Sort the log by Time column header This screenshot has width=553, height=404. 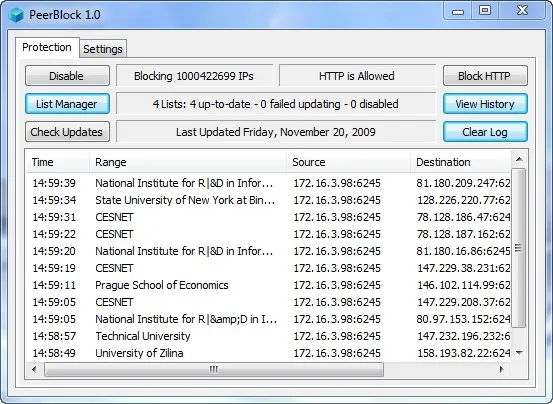coord(58,162)
